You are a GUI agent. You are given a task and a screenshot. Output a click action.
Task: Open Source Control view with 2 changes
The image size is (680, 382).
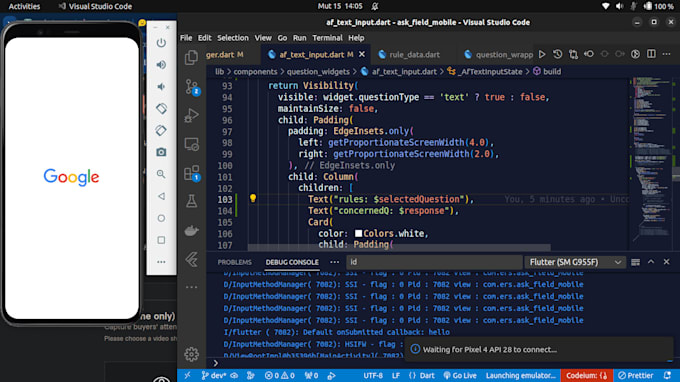[x=191, y=87]
